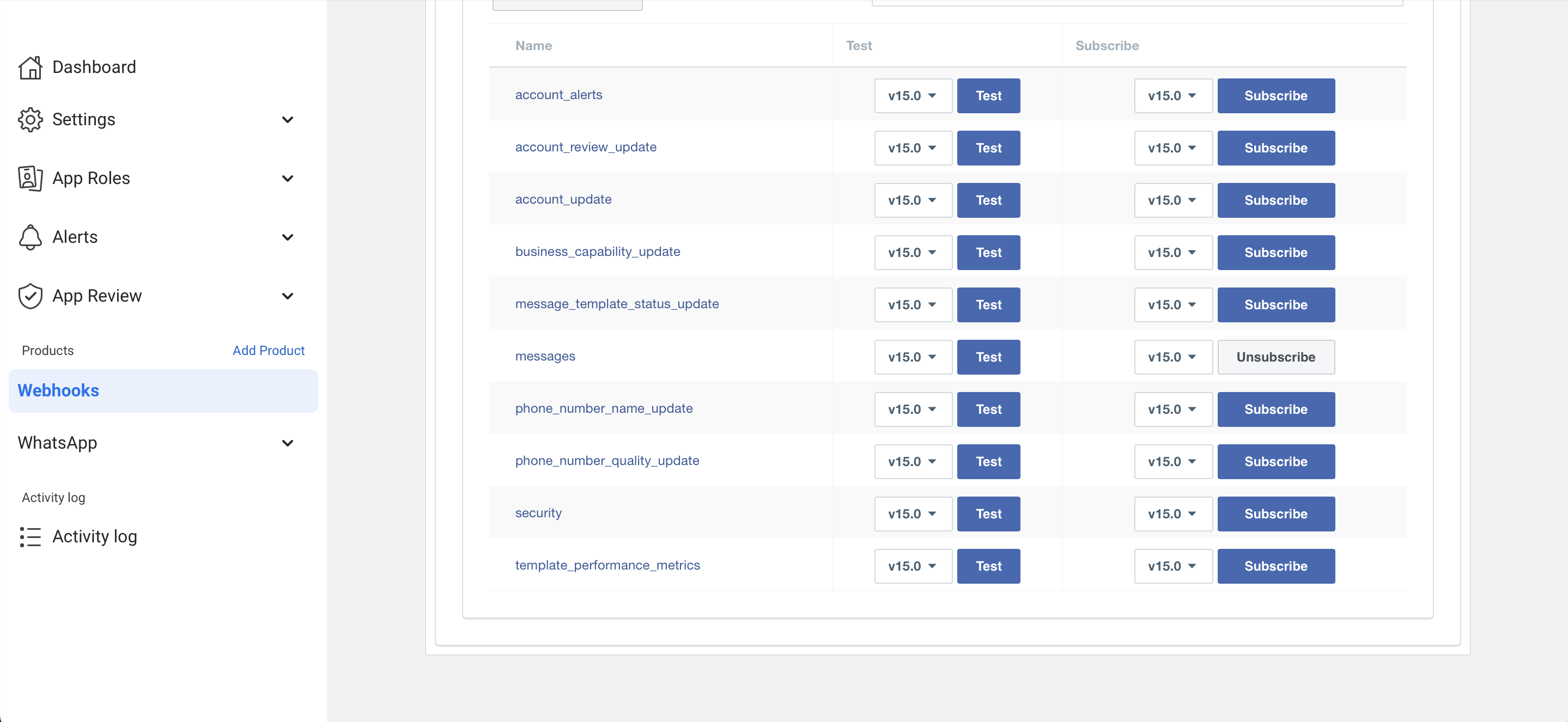Click the Activity log list icon
1568x722 pixels.
click(x=30, y=536)
